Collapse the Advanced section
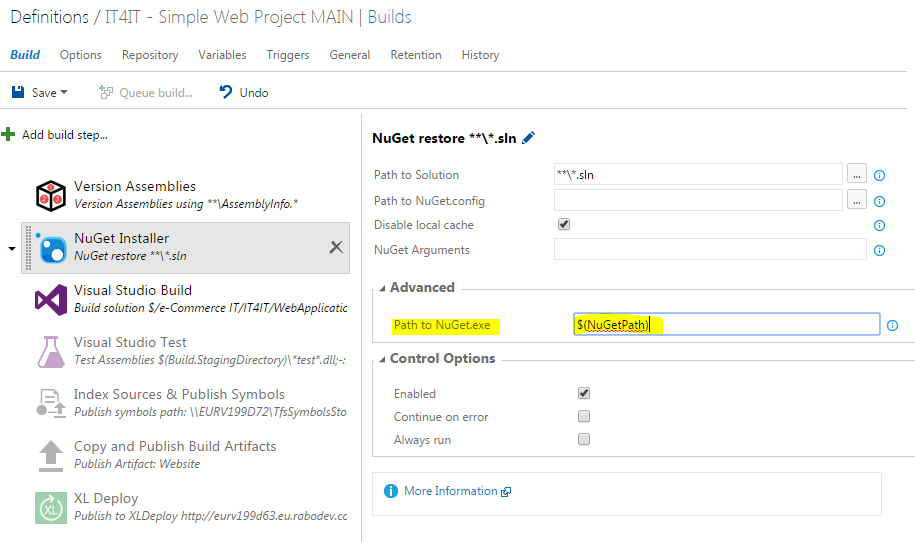This screenshot has width=915, height=542. point(382,288)
